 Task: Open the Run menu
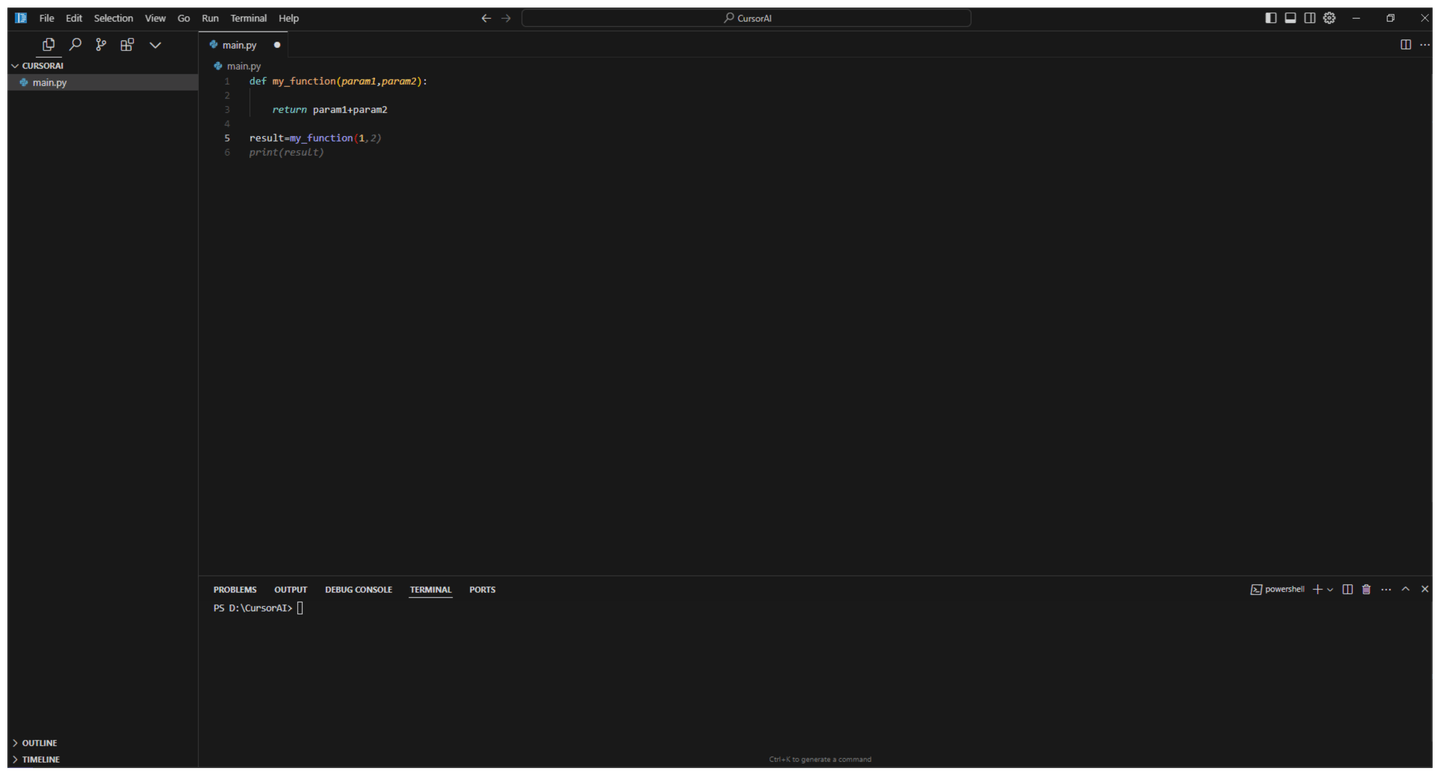coord(210,18)
